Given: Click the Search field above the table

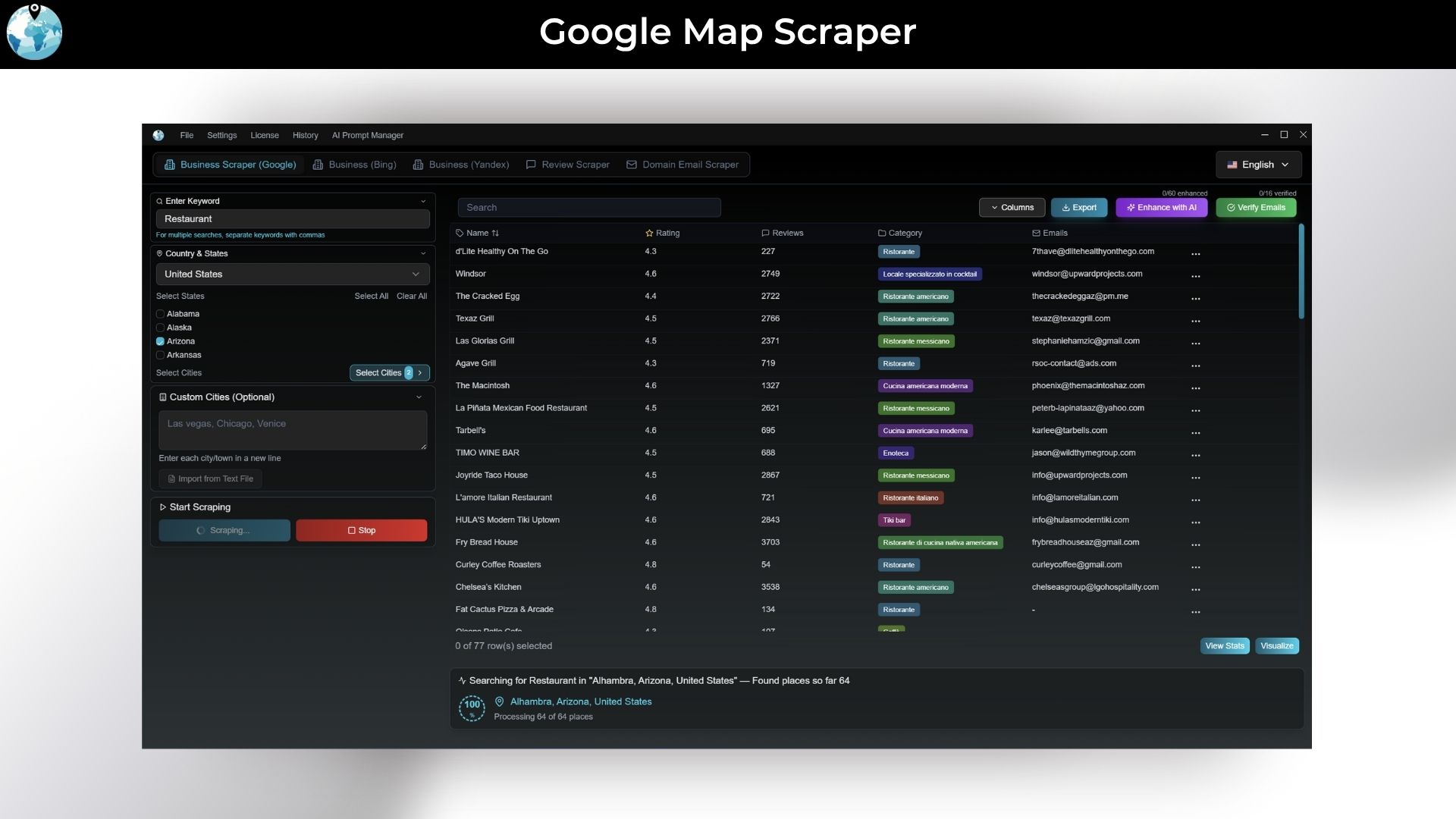Looking at the screenshot, I should (x=588, y=207).
